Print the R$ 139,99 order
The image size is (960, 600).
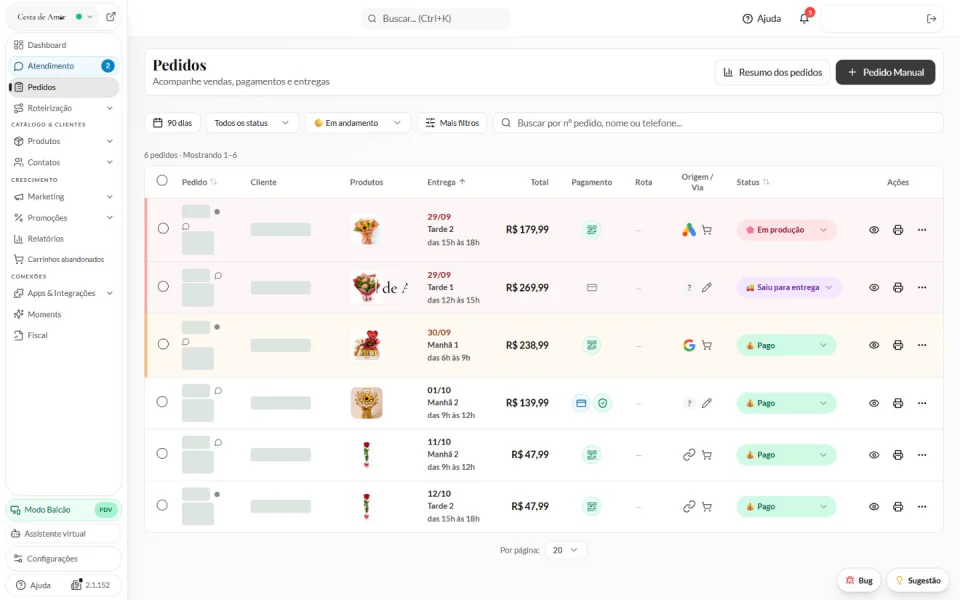click(x=898, y=403)
